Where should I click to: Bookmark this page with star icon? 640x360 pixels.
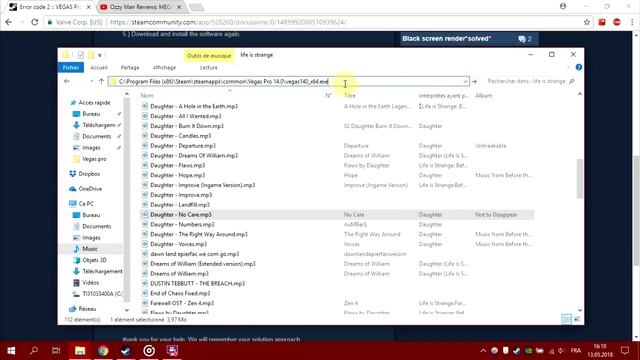(x=587, y=22)
